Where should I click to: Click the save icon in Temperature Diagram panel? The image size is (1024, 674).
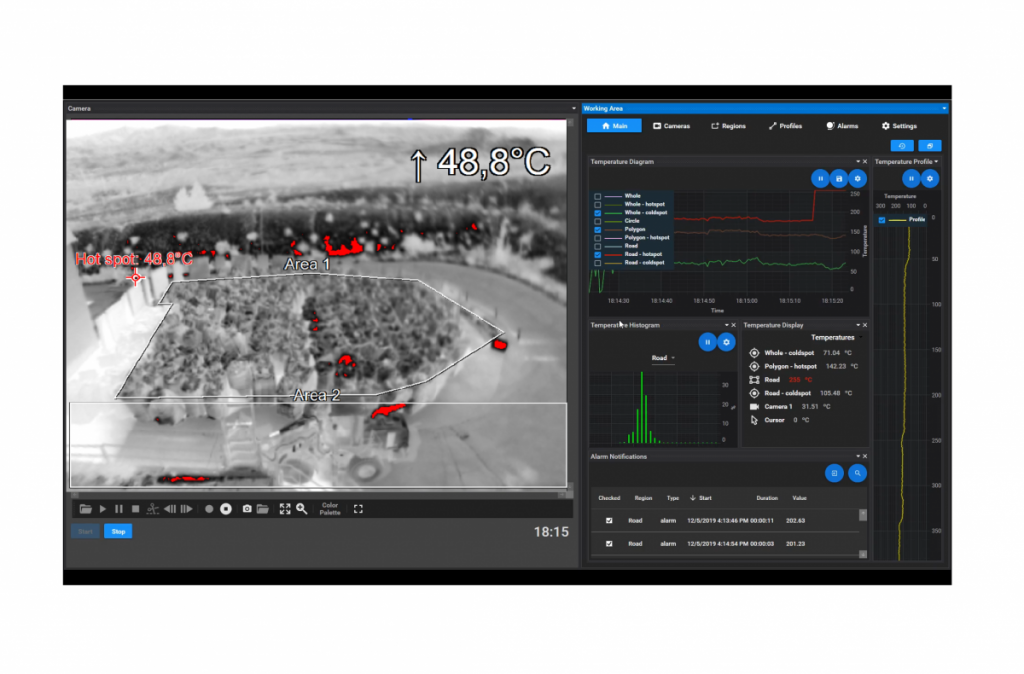click(x=838, y=179)
